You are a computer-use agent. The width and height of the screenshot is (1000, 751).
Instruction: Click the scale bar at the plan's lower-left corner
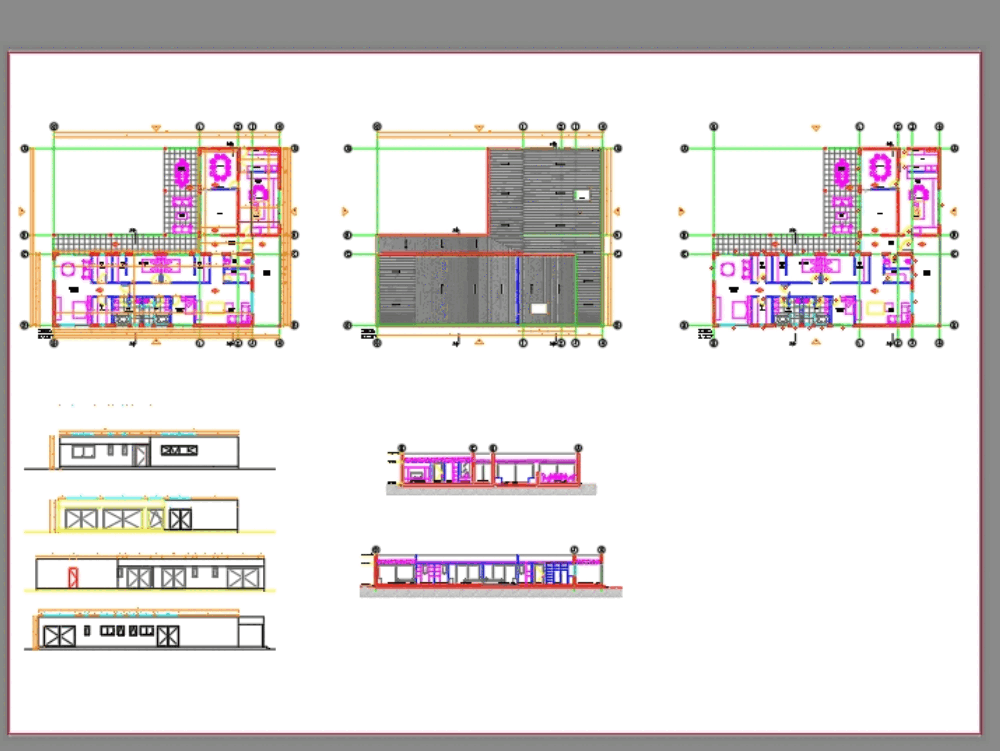coord(44,332)
